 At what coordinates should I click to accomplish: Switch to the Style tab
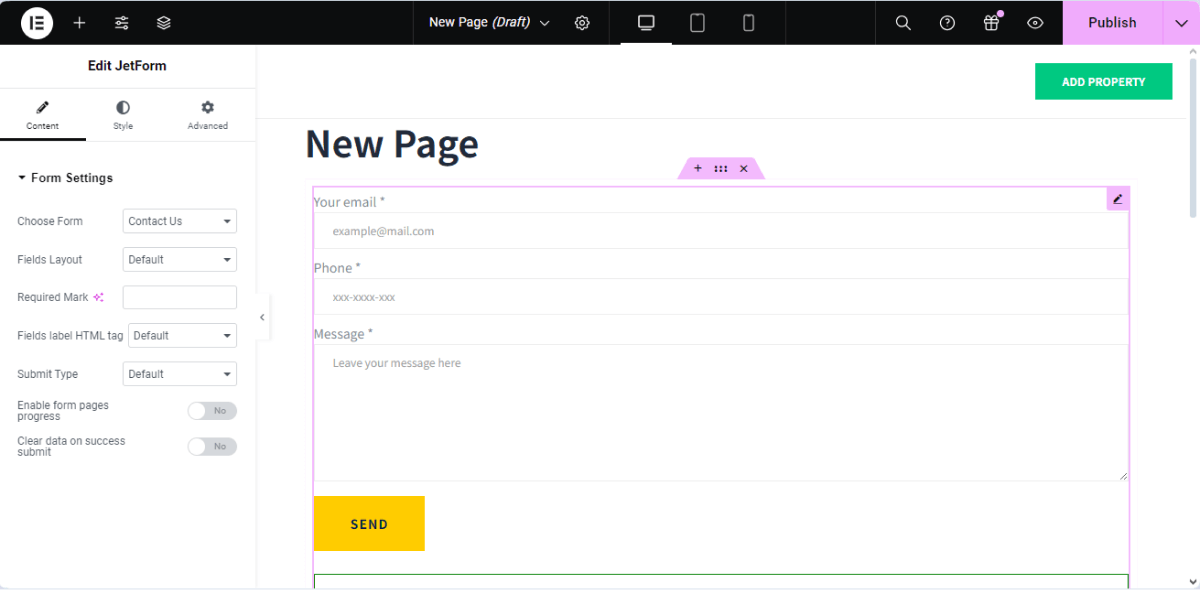coord(122,114)
